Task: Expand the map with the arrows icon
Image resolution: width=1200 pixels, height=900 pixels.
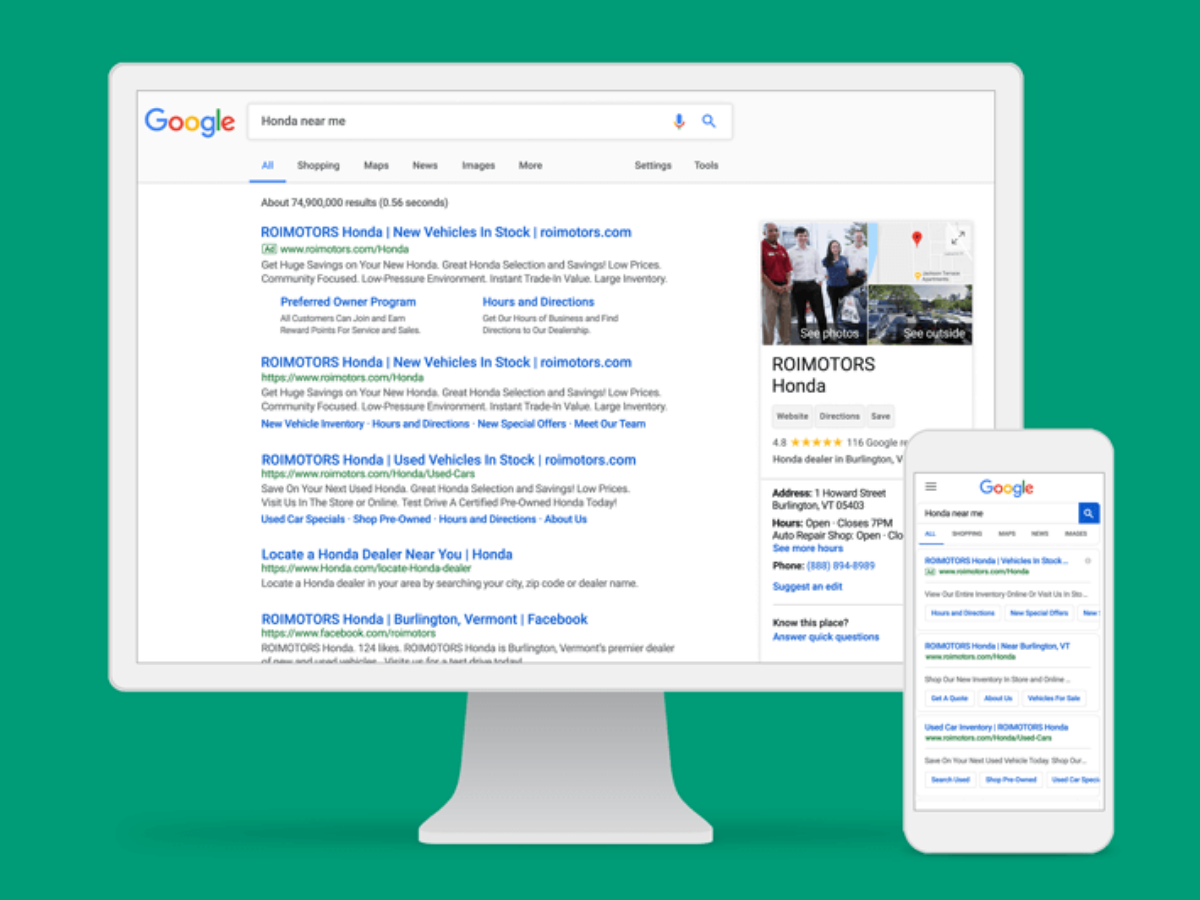Action: 957,238
